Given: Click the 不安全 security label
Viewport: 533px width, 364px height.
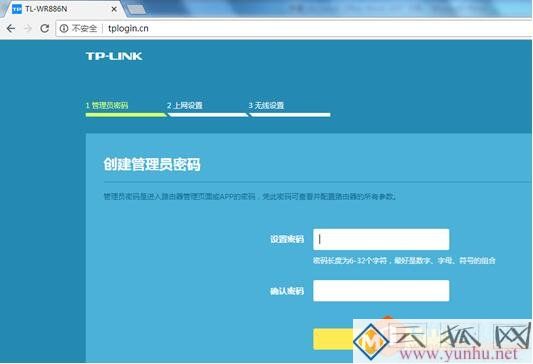Looking at the screenshot, I should pos(84,29).
